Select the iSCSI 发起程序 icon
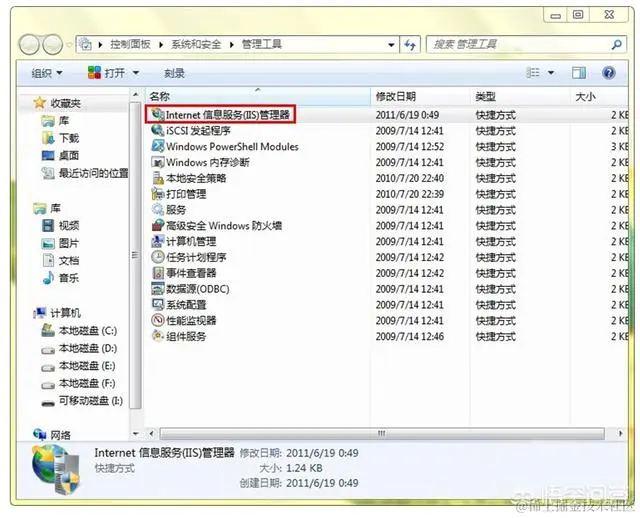This screenshot has width=640, height=518. tap(157, 131)
